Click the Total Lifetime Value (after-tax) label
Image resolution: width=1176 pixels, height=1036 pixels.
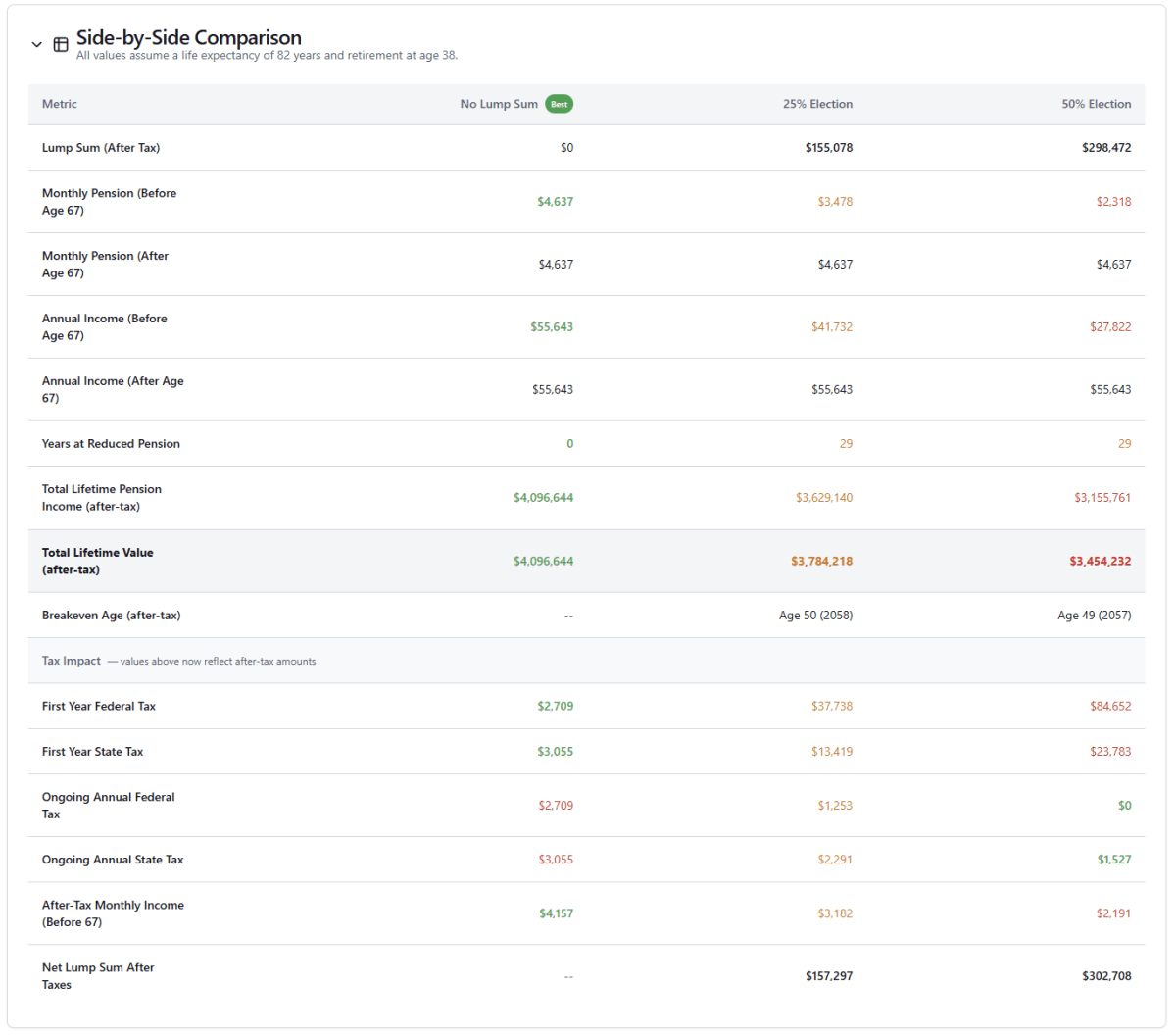[x=98, y=562]
